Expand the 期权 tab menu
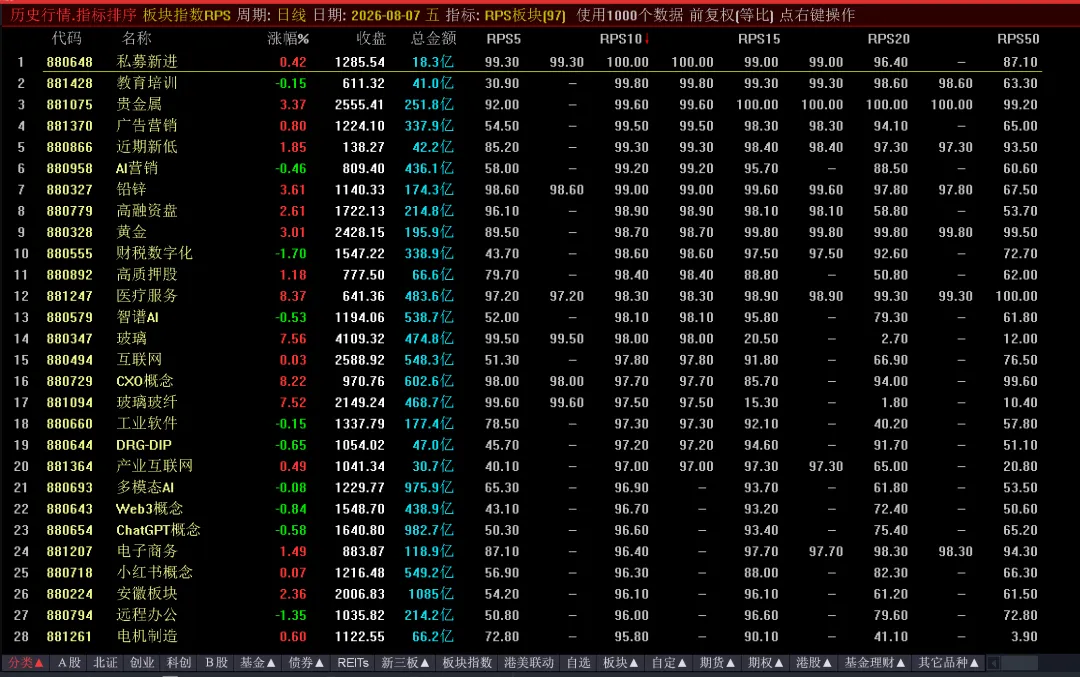This screenshot has height=677, width=1080. coord(765,663)
